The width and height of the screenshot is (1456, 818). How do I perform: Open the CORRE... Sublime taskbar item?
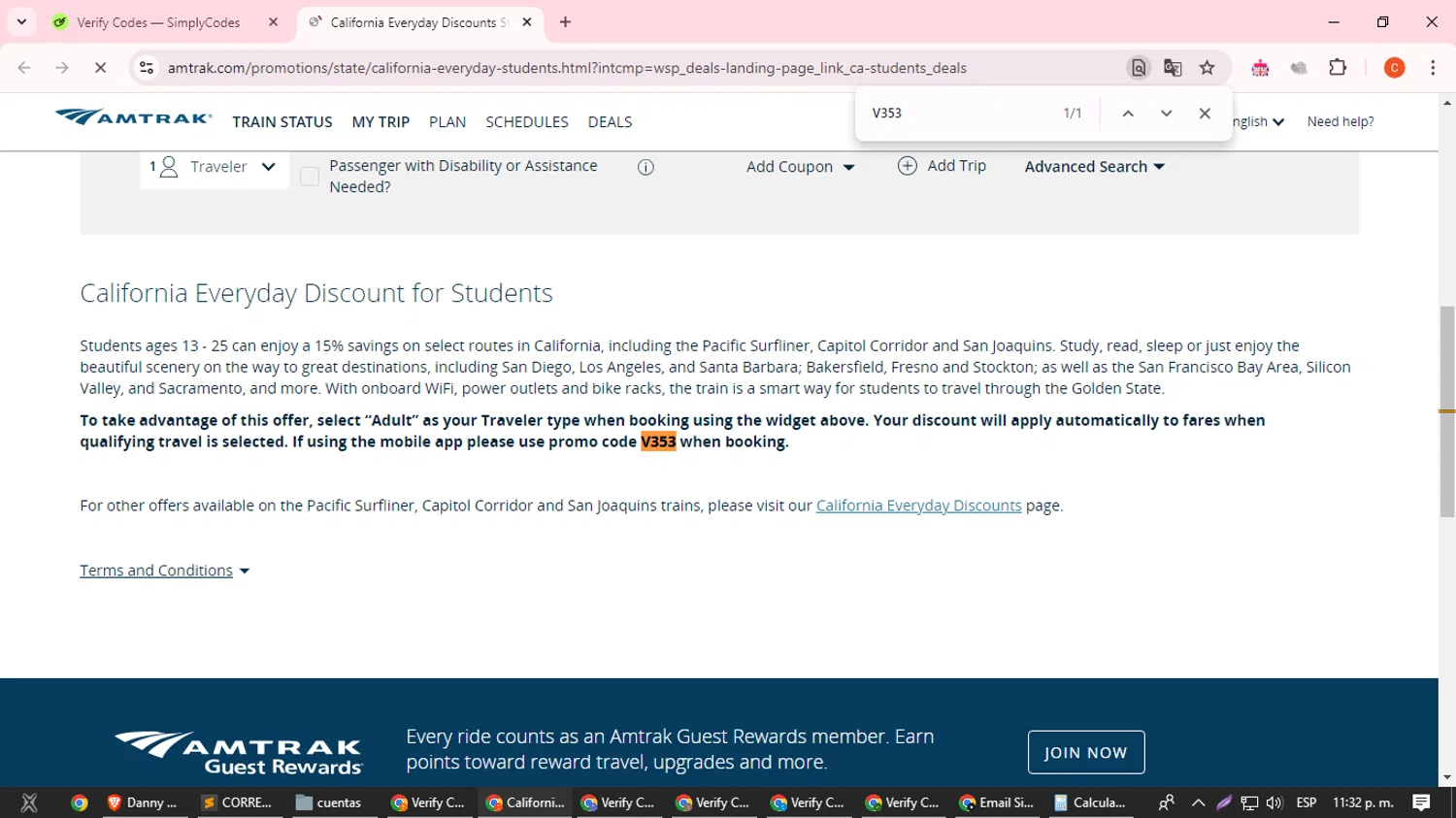pos(237,802)
